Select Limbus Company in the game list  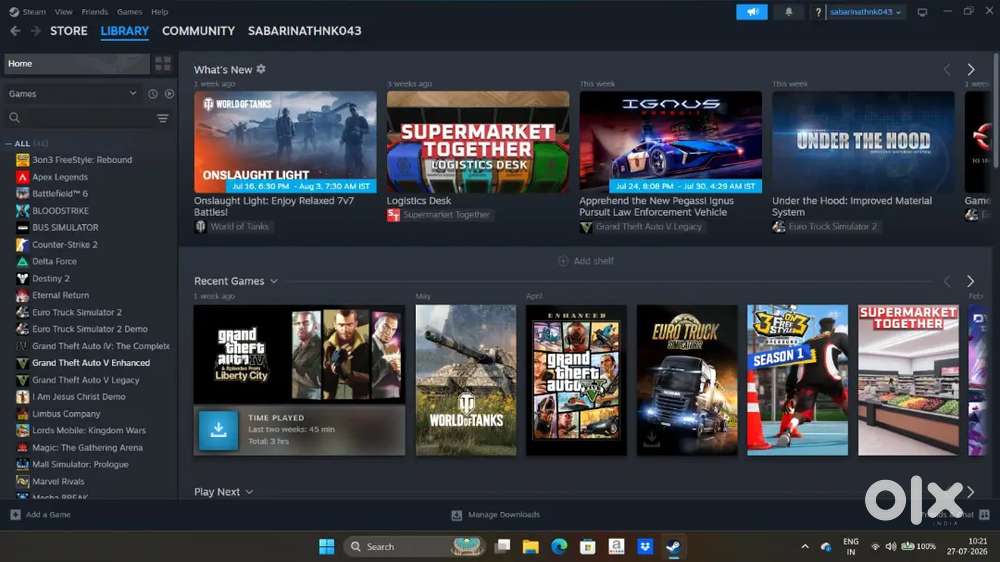point(66,414)
